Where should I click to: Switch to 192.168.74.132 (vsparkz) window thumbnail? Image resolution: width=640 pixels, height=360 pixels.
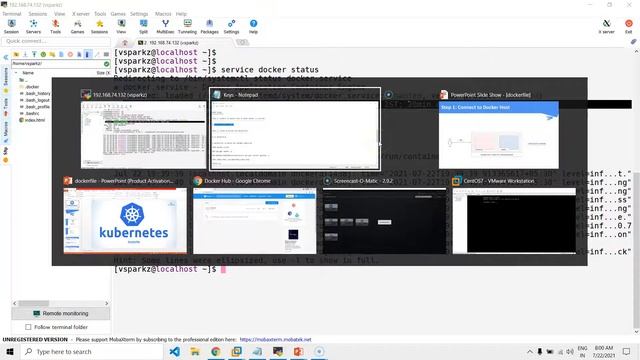coord(143,129)
